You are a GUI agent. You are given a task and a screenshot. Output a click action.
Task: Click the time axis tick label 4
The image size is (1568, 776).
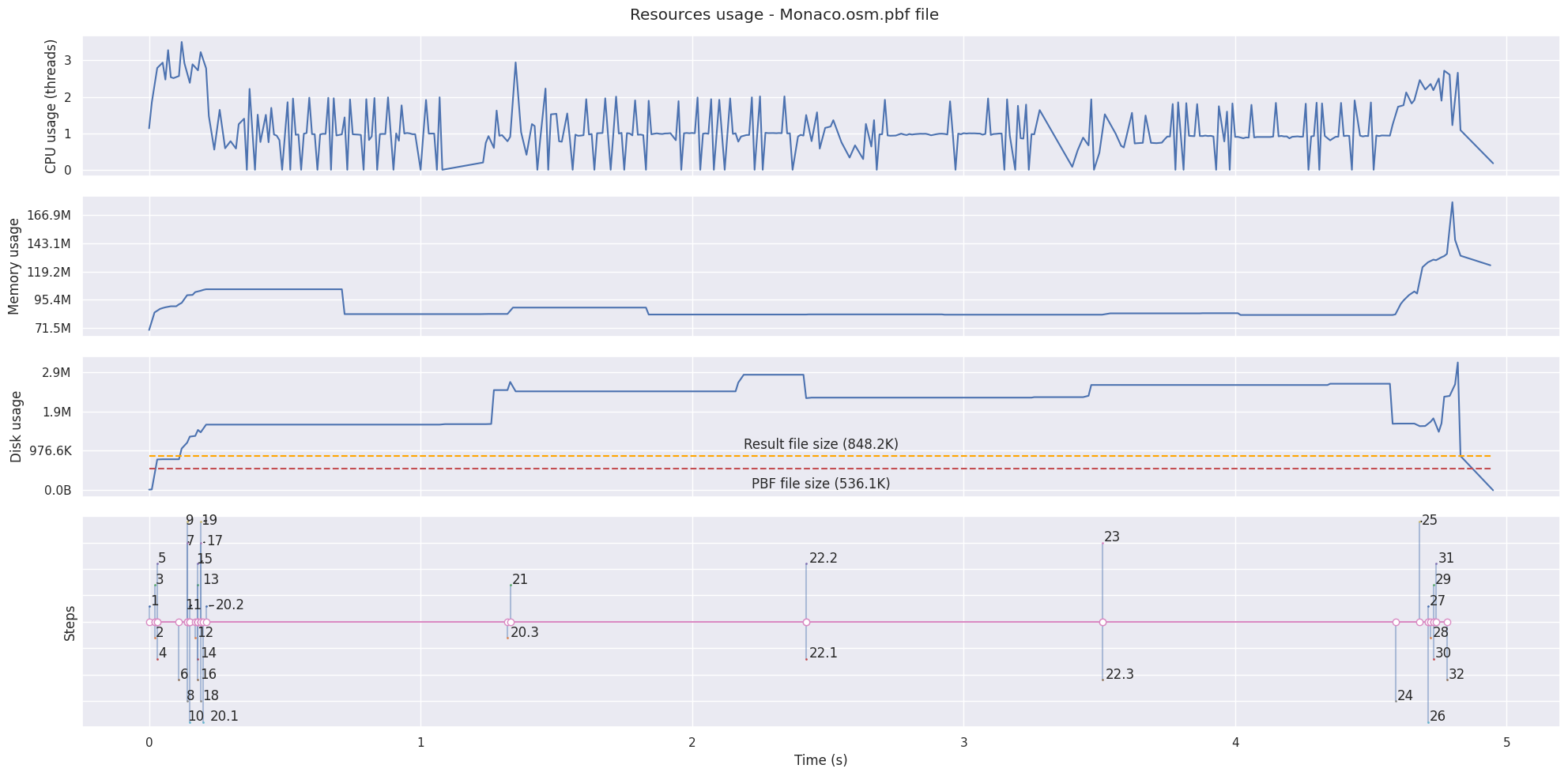tap(1235, 743)
